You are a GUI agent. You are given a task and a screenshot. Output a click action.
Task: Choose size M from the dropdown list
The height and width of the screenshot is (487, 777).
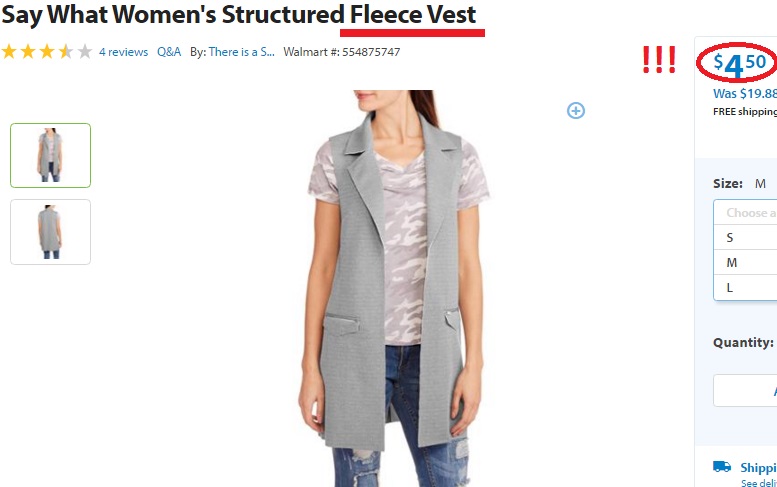[x=745, y=263]
